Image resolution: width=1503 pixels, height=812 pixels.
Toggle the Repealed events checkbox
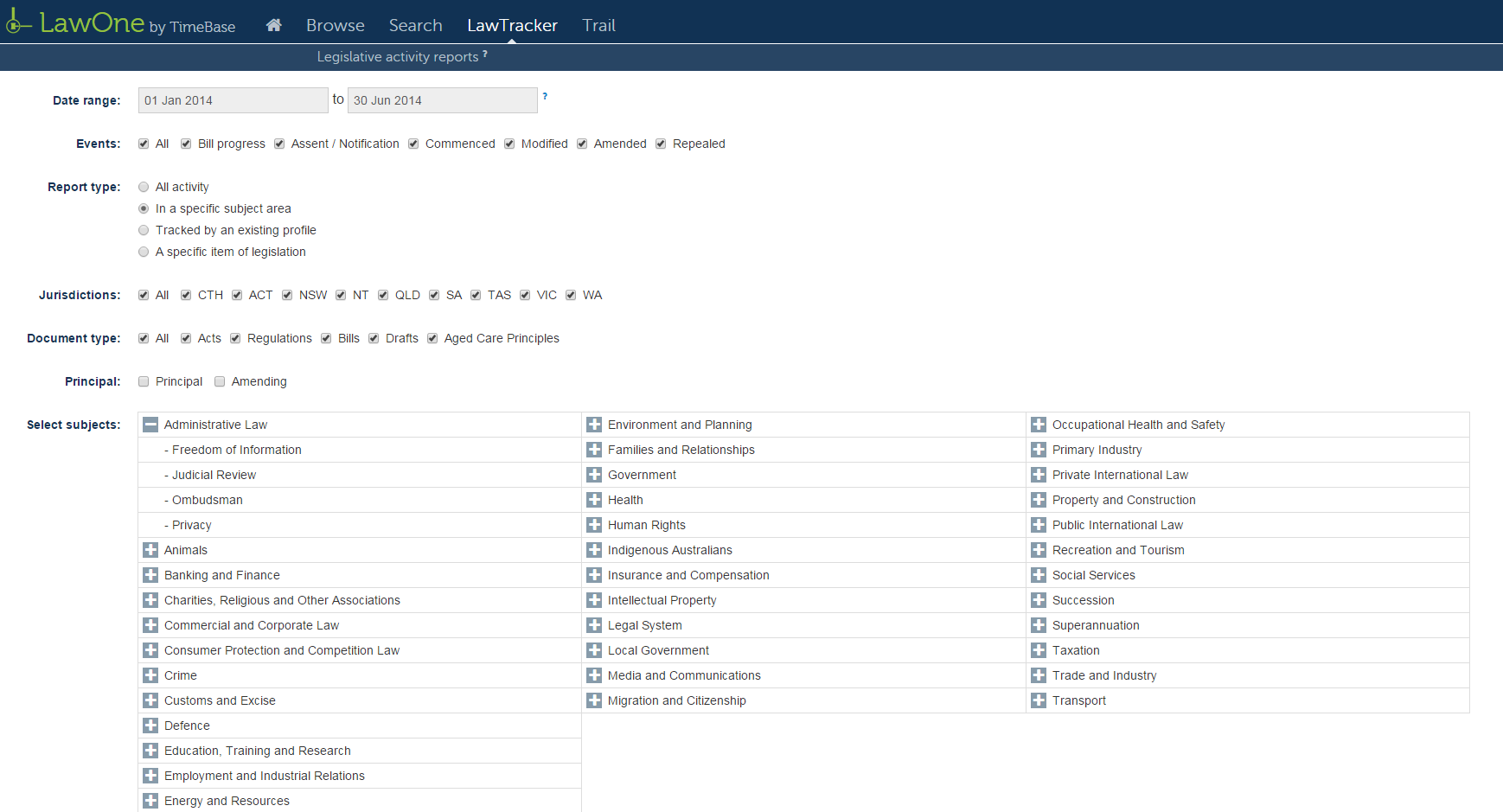coord(661,144)
